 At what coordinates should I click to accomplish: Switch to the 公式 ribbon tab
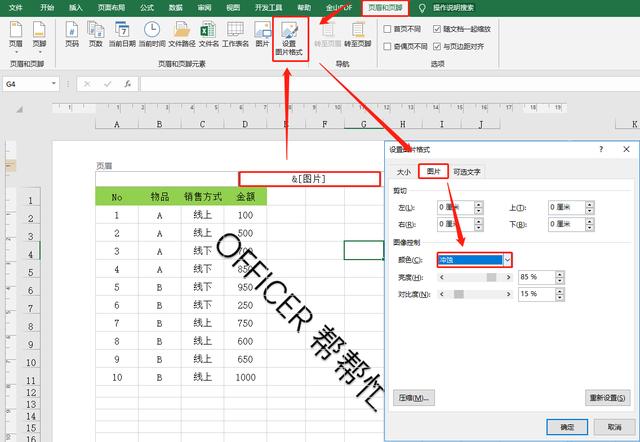click(x=147, y=8)
